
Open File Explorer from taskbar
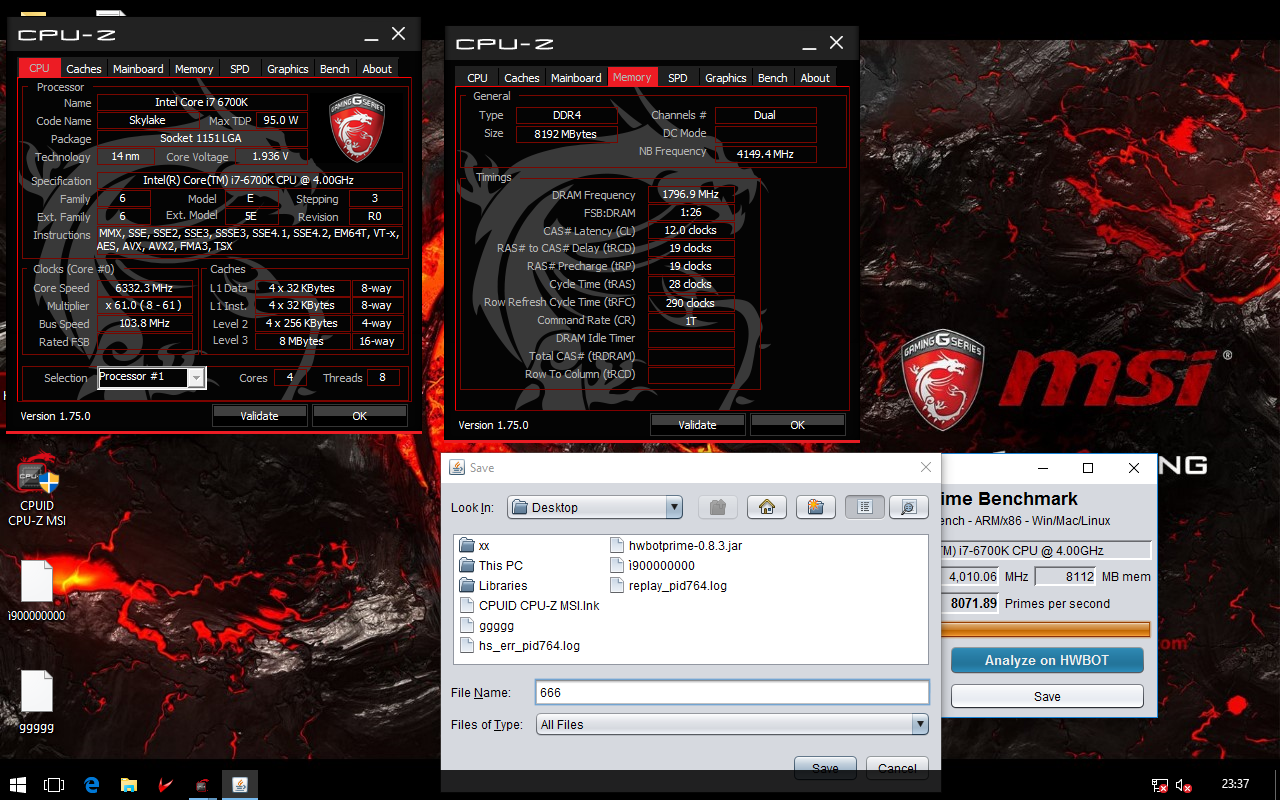(x=128, y=785)
